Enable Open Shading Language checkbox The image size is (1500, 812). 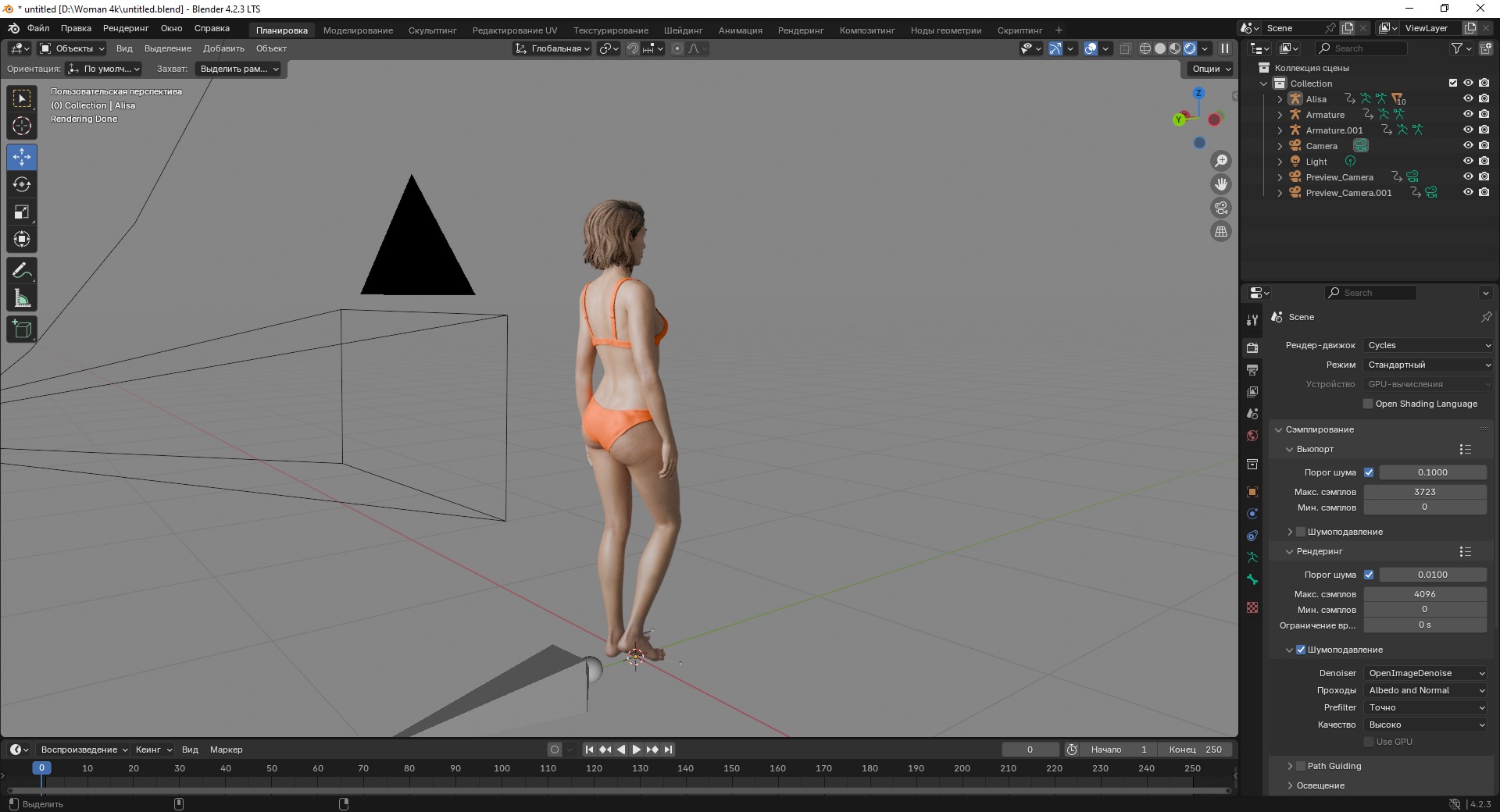coord(1368,404)
